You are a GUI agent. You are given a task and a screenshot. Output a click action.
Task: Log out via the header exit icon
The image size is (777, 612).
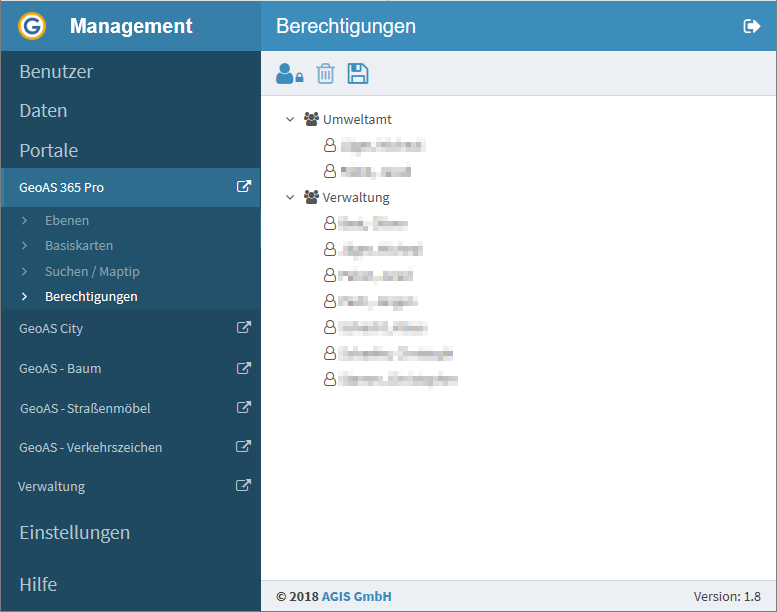click(x=752, y=26)
